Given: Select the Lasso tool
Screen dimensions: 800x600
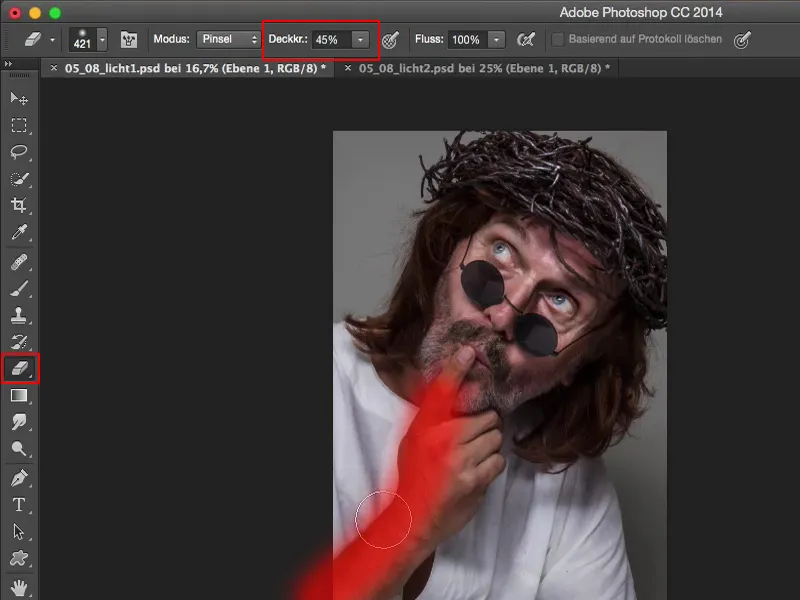Looking at the screenshot, I should (x=19, y=152).
